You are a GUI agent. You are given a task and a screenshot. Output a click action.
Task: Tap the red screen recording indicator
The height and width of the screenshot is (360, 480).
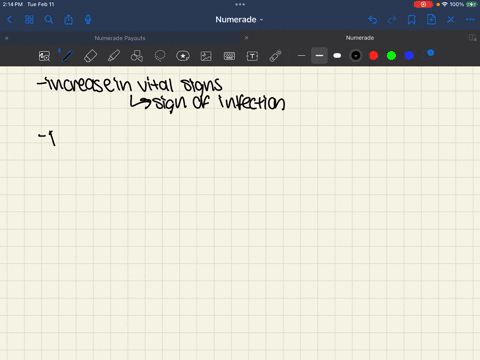(423, 4)
